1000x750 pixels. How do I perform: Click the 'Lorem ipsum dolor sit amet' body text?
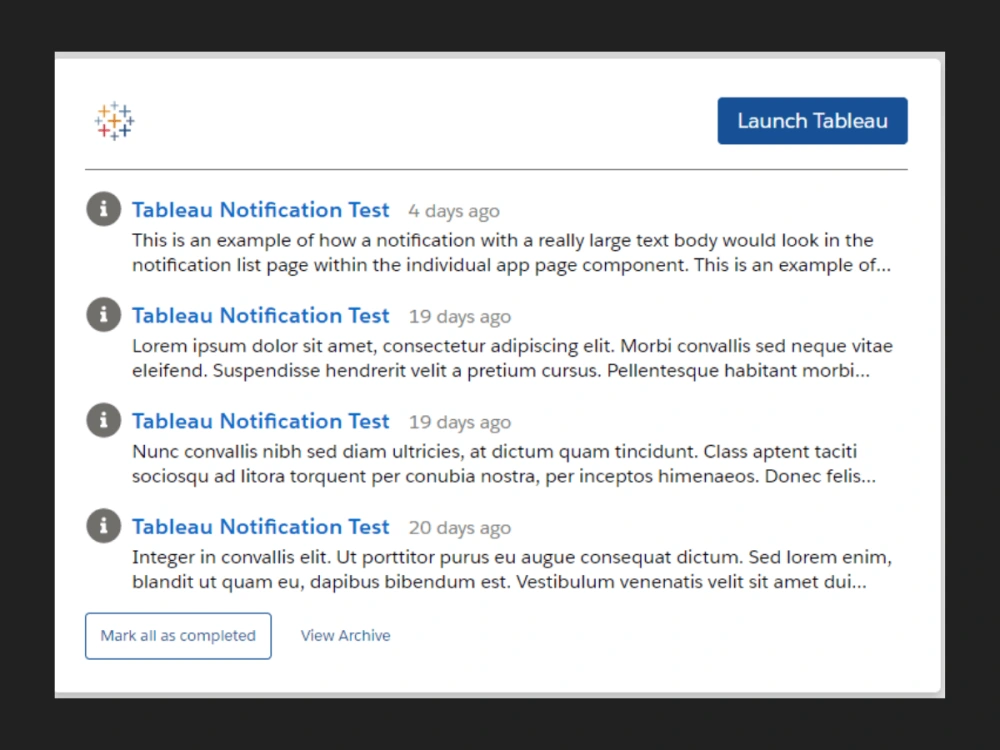coord(512,358)
